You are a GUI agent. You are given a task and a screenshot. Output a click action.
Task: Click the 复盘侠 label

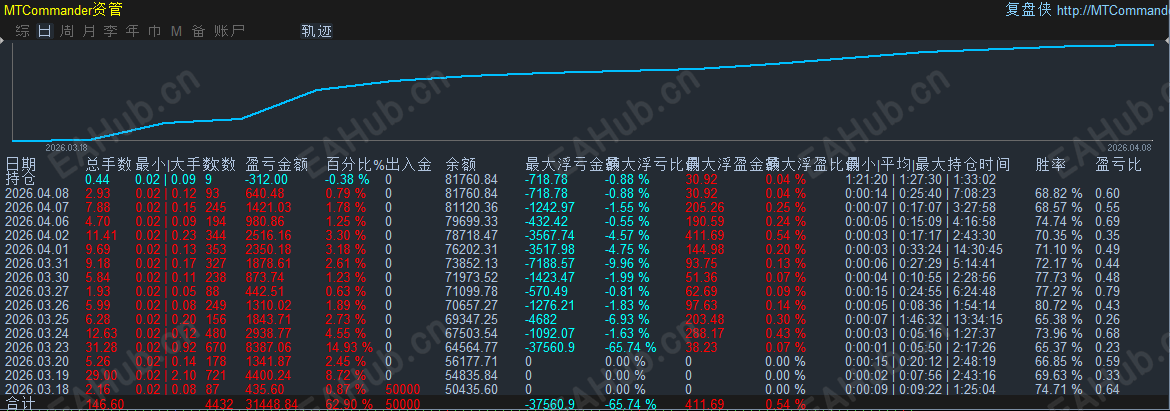pos(1028,10)
